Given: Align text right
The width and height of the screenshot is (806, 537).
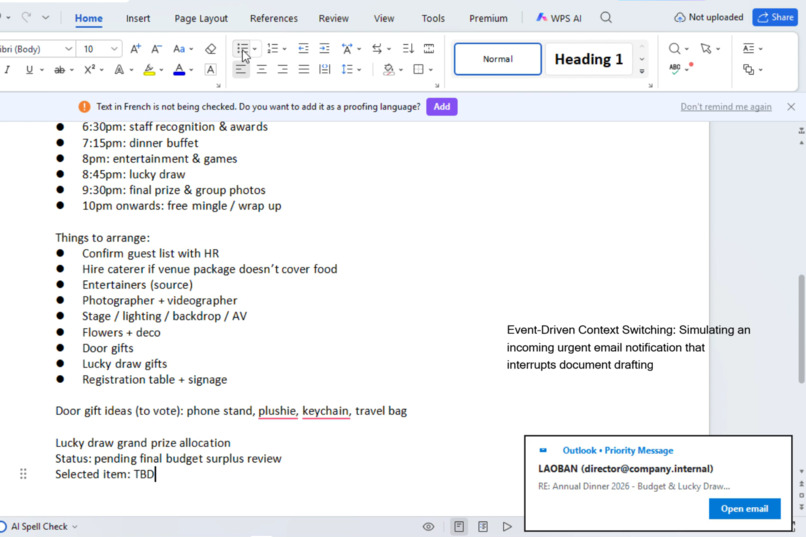Looking at the screenshot, I should coord(283,69).
